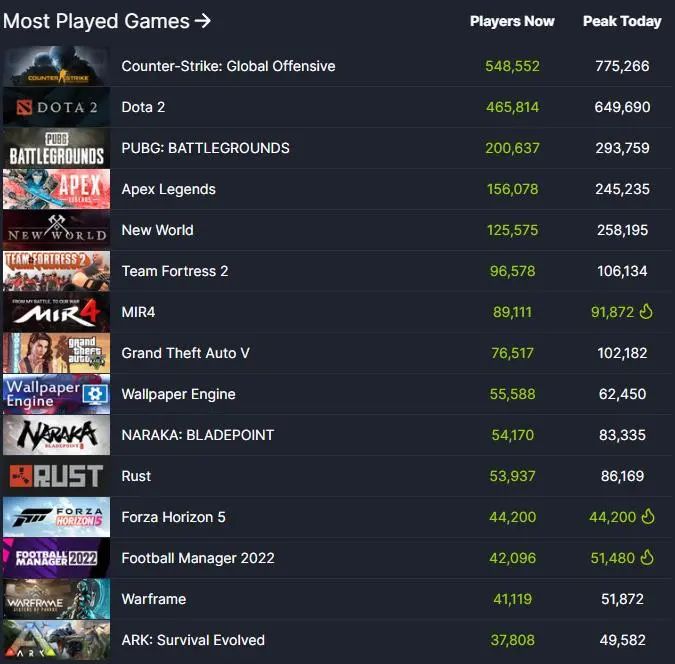Image resolution: width=675 pixels, height=664 pixels.
Task: Select the Apex Legends artwork thumbnail
Action: pos(56,189)
